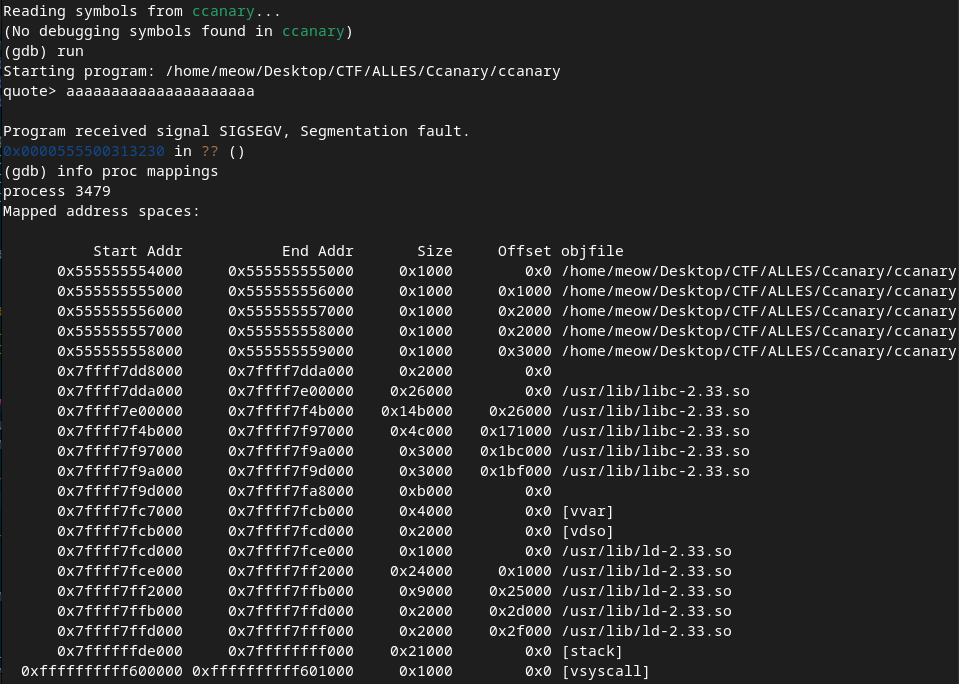Click the stack end address 0x7ffffffff000
The width and height of the screenshot is (959, 684).
(x=291, y=651)
